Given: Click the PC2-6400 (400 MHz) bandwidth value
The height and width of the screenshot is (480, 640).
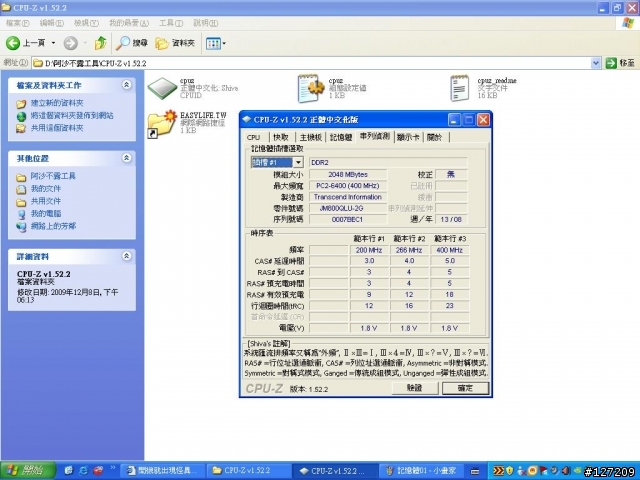Looking at the screenshot, I should [x=348, y=186].
